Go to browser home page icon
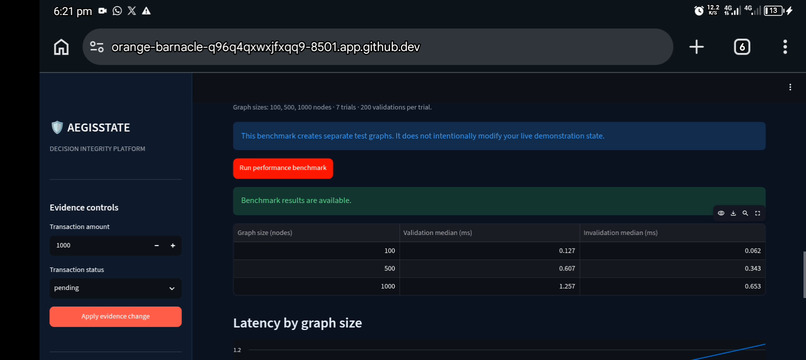 pos(61,47)
